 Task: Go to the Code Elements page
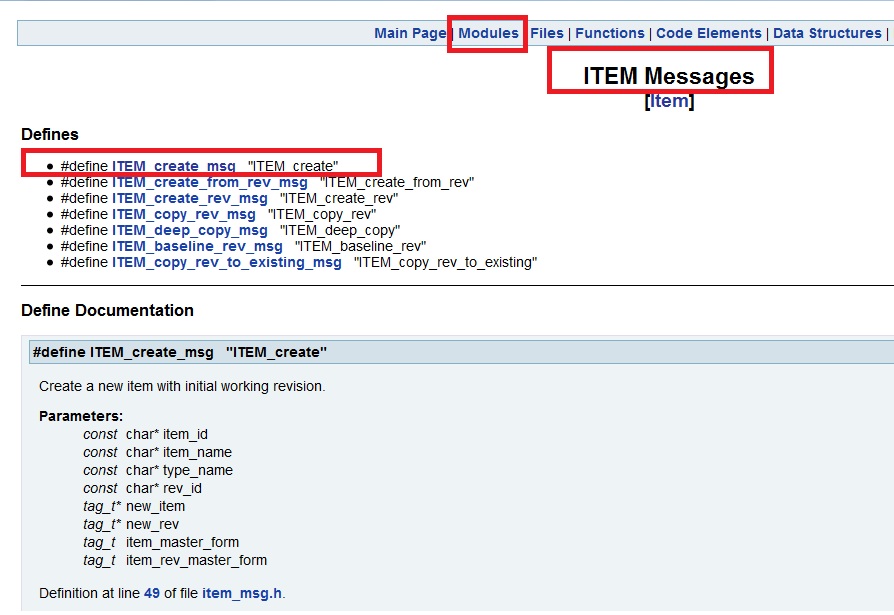[709, 33]
